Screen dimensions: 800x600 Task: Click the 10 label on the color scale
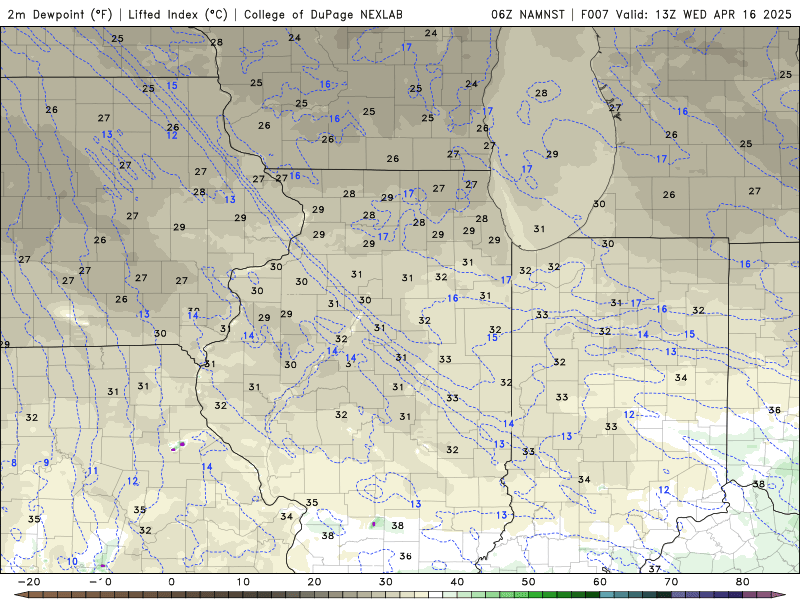243,582
